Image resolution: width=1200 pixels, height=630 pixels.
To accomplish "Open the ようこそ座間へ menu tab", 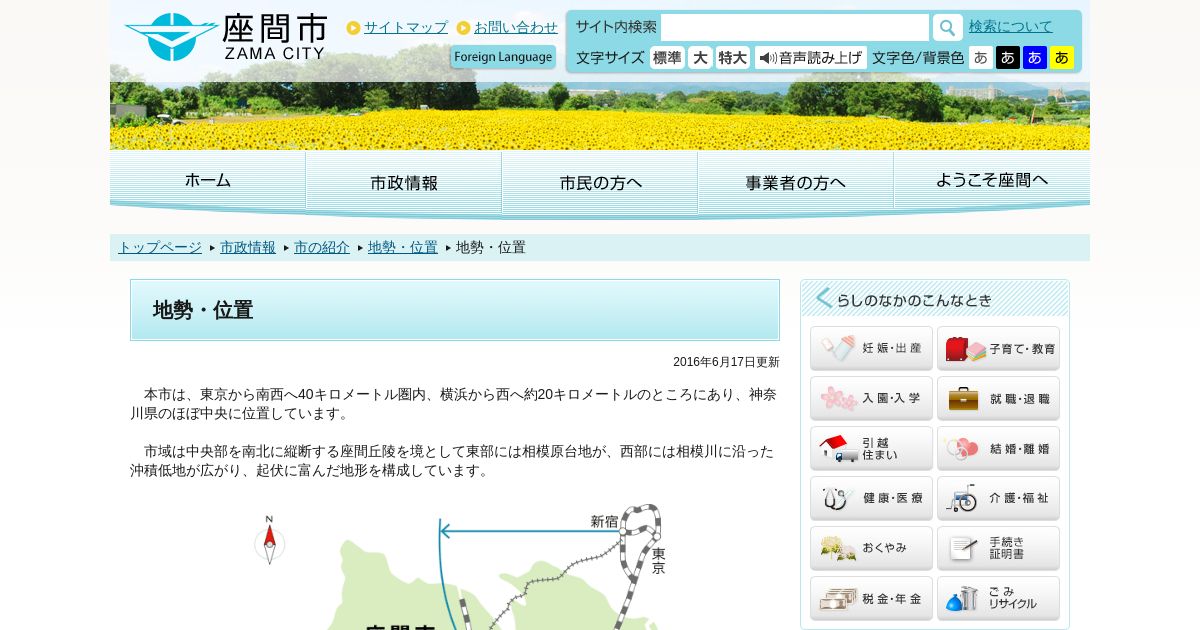I will click(x=992, y=181).
